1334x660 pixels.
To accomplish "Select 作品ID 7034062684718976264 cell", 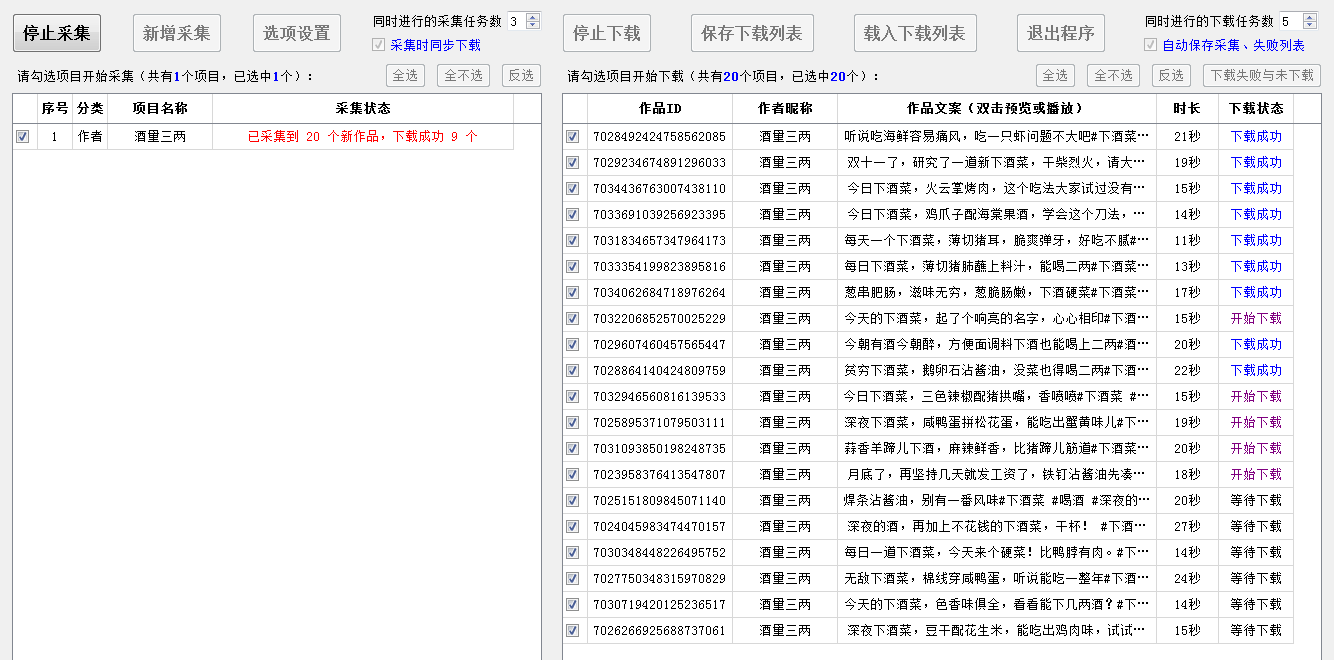I will click(660, 293).
